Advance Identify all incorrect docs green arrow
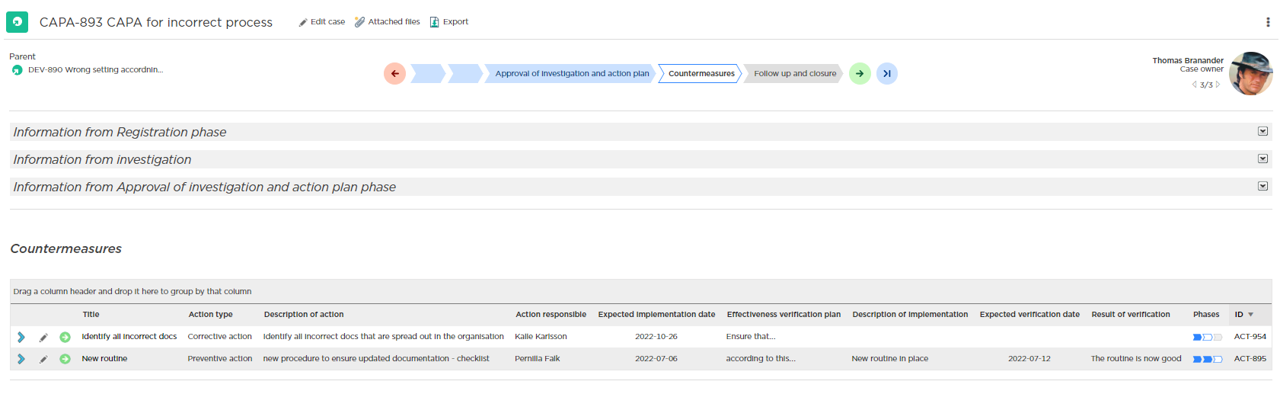This screenshot has width=1280, height=394. pyautogui.click(x=65, y=337)
